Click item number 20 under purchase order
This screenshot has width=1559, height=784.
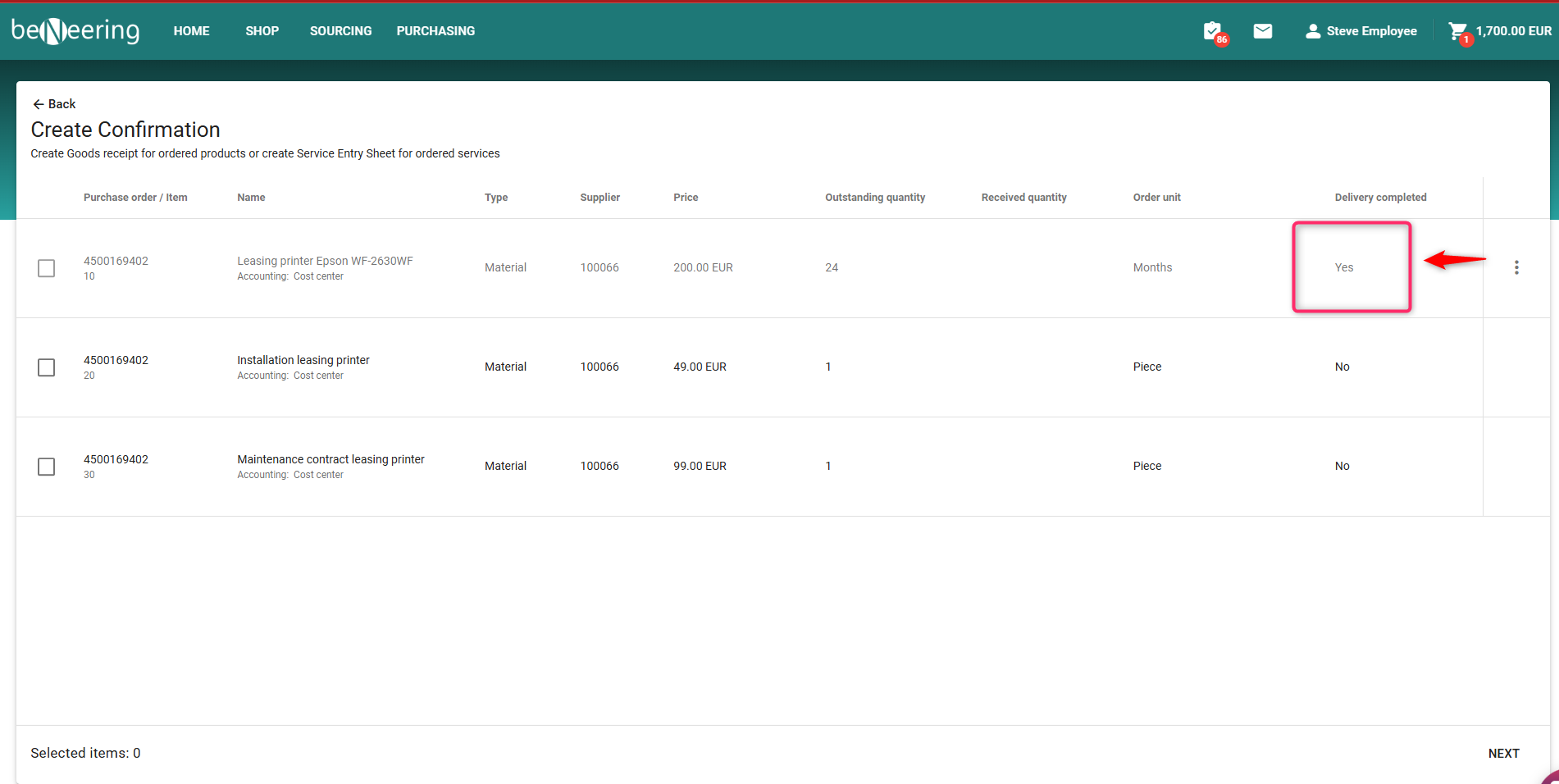pyautogui.click(x=89, y=376)
